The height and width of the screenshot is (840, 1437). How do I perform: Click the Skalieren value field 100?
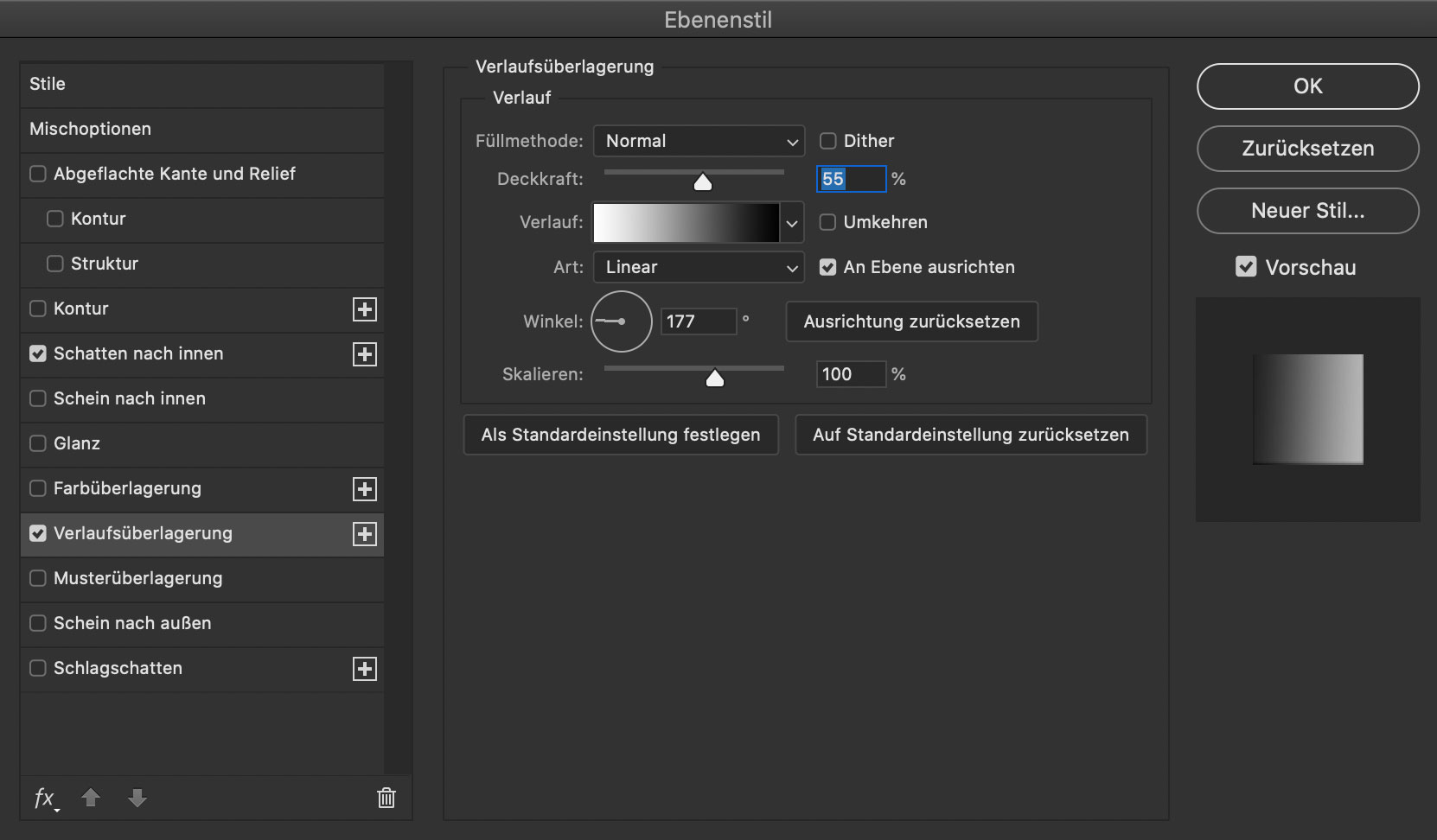(x=852, y=374)
